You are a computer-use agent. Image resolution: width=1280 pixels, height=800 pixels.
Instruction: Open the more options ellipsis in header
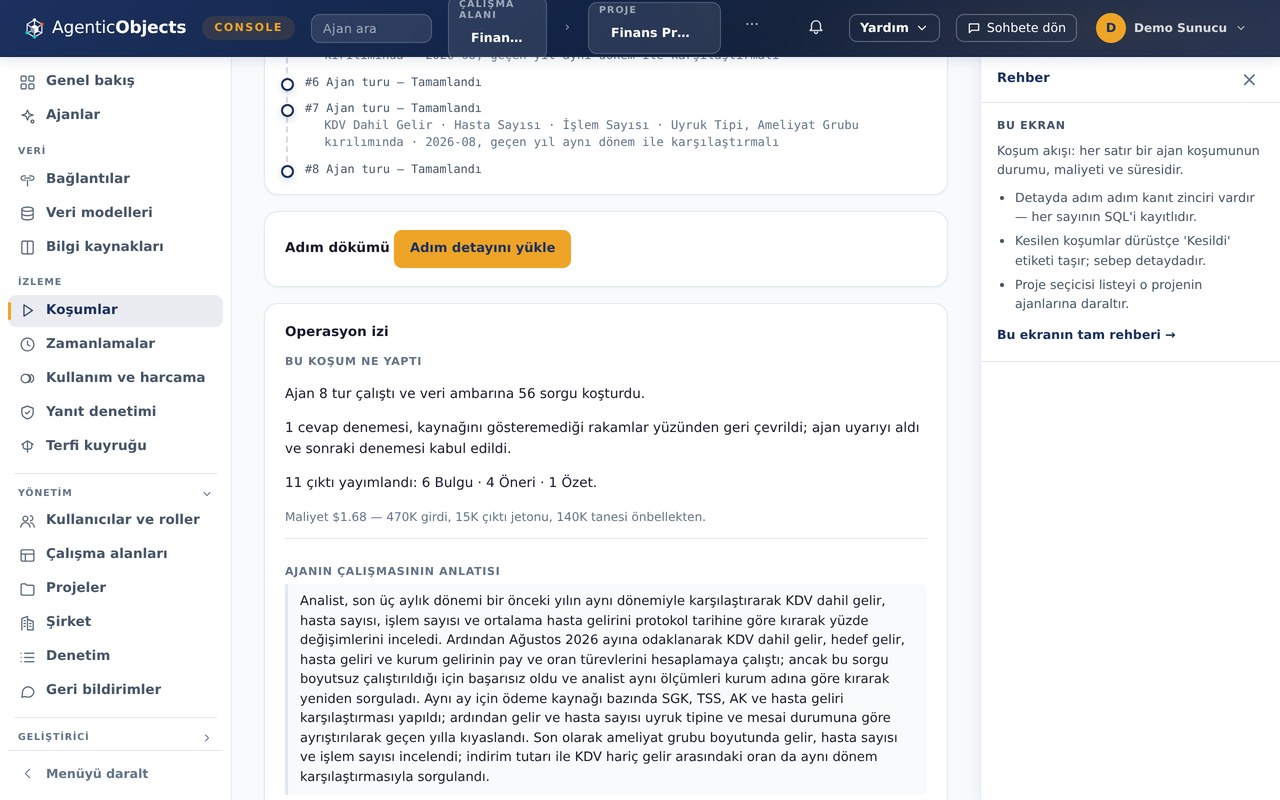pos(752,24)
